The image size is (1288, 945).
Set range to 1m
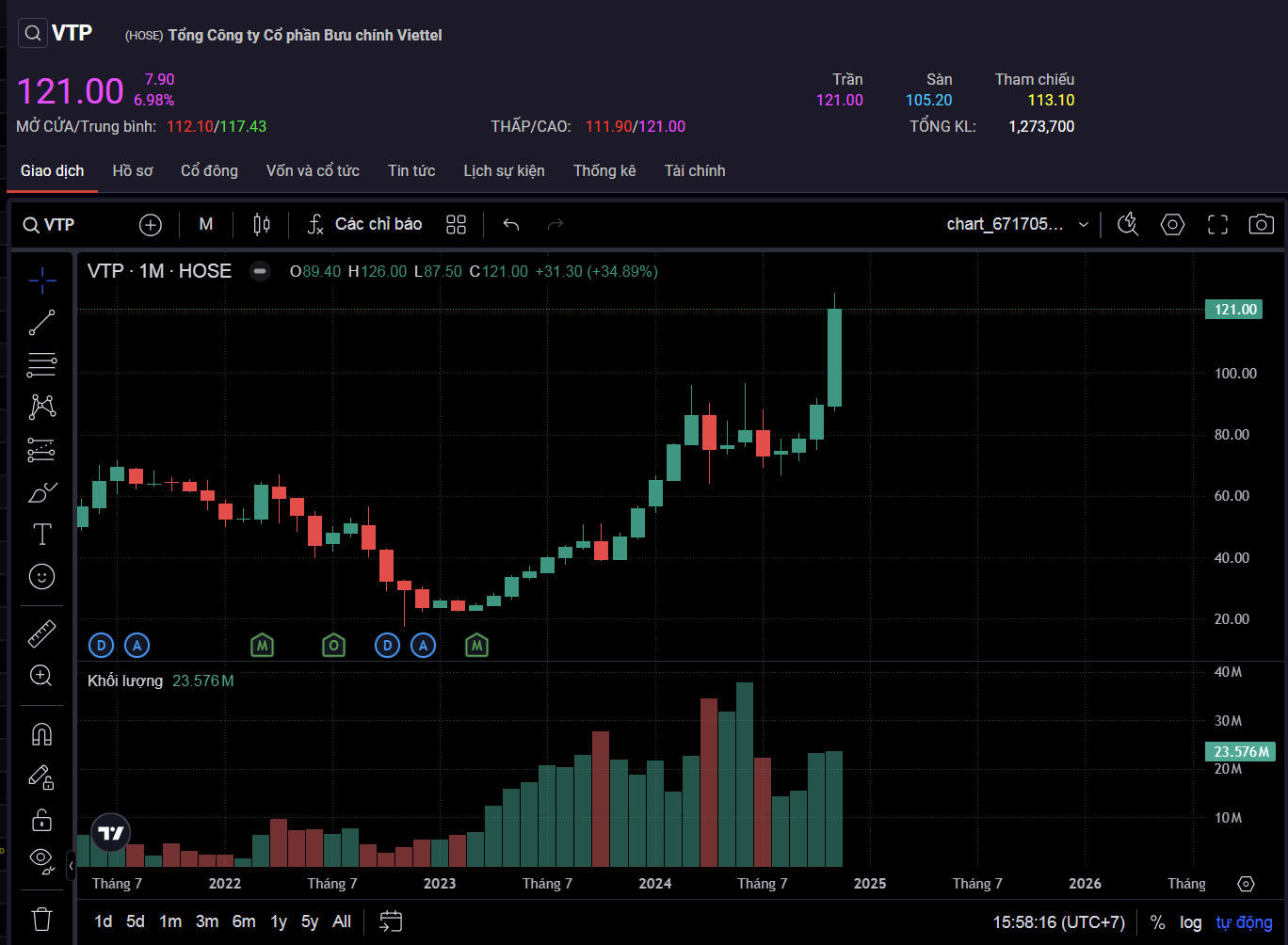[170, 921]
